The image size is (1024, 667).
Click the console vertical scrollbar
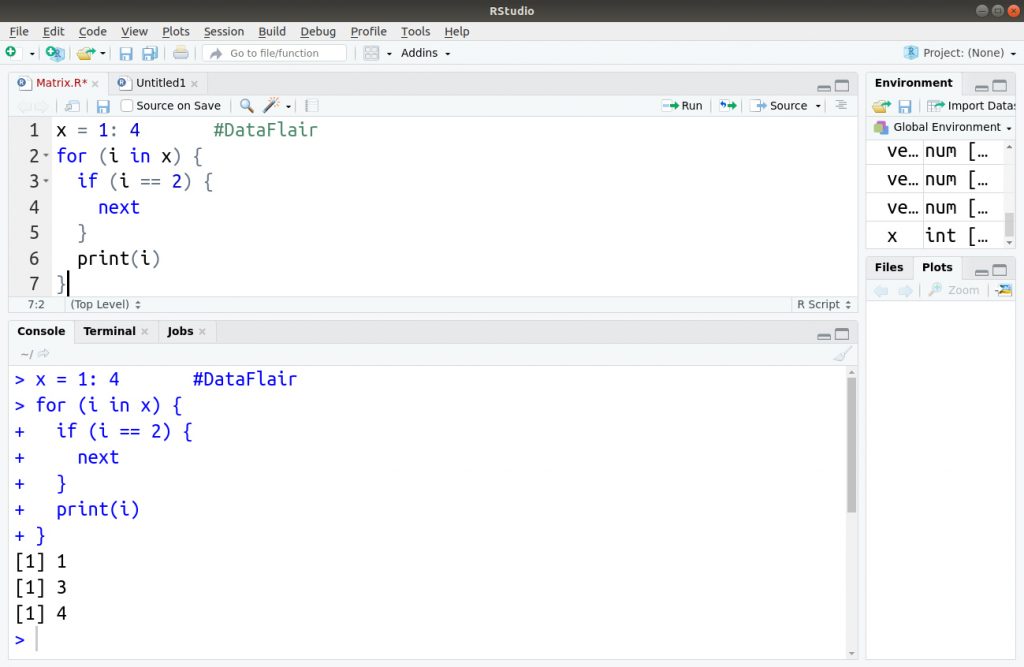(852, 444)
